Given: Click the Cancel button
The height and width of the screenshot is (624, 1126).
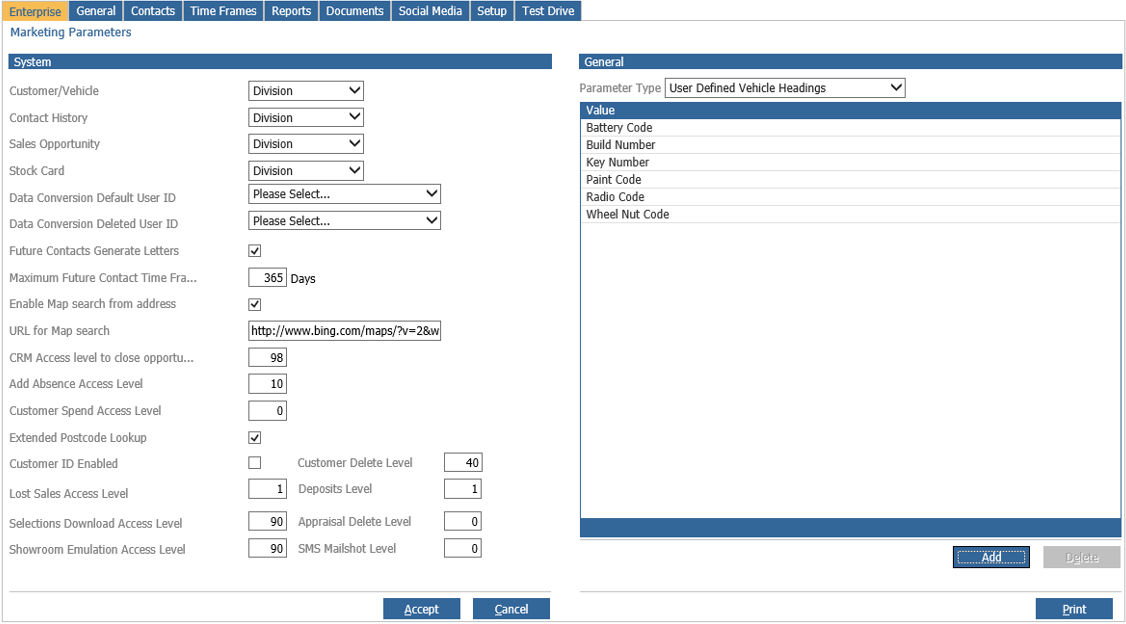Looking at the screenshot, I should (511, 609).
